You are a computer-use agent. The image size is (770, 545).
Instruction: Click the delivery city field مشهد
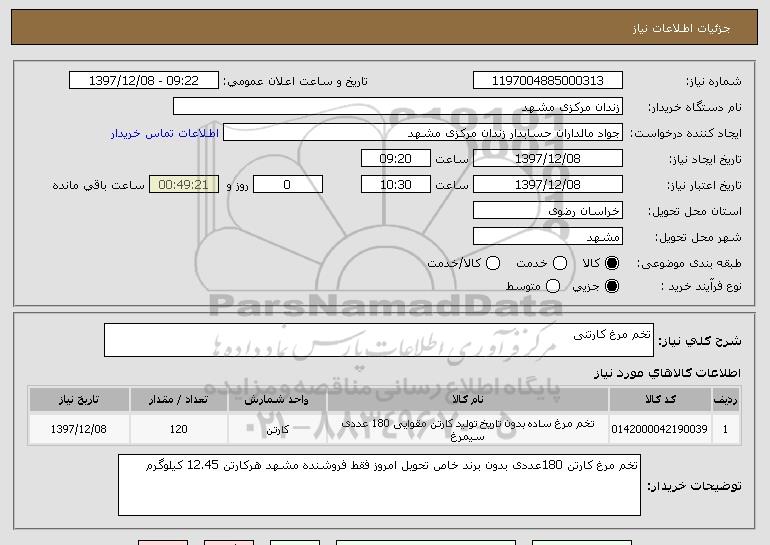pyautogui.click(x=548, y=237)
